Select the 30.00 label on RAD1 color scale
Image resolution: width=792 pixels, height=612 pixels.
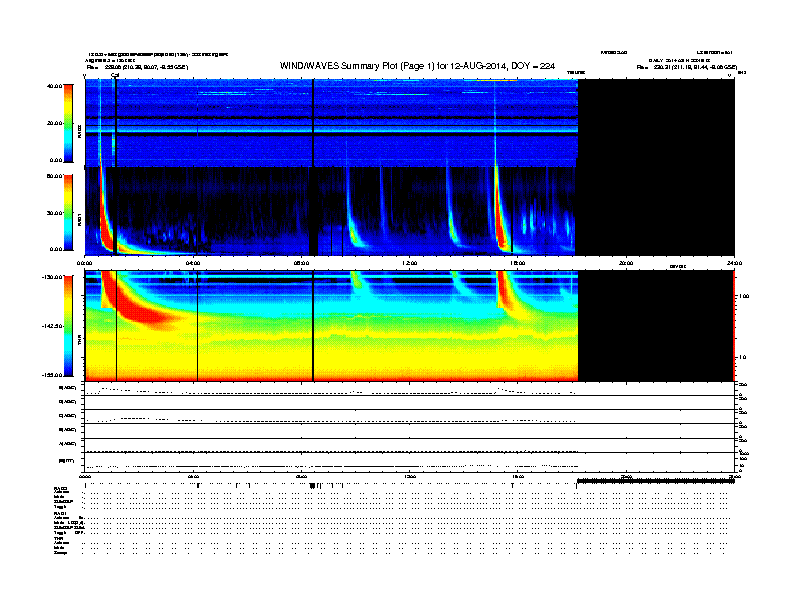point(54,213)
